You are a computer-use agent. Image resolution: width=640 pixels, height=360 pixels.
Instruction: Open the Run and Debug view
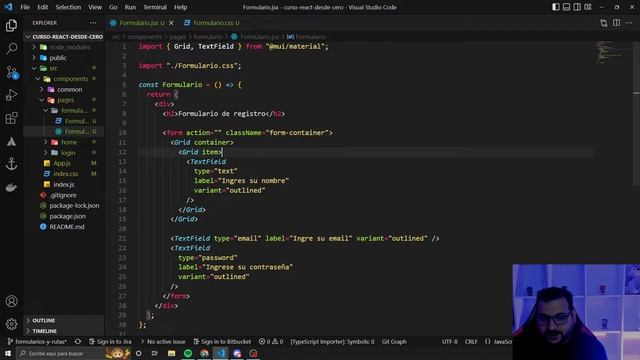pyautogui.click(x=11, y=95)
